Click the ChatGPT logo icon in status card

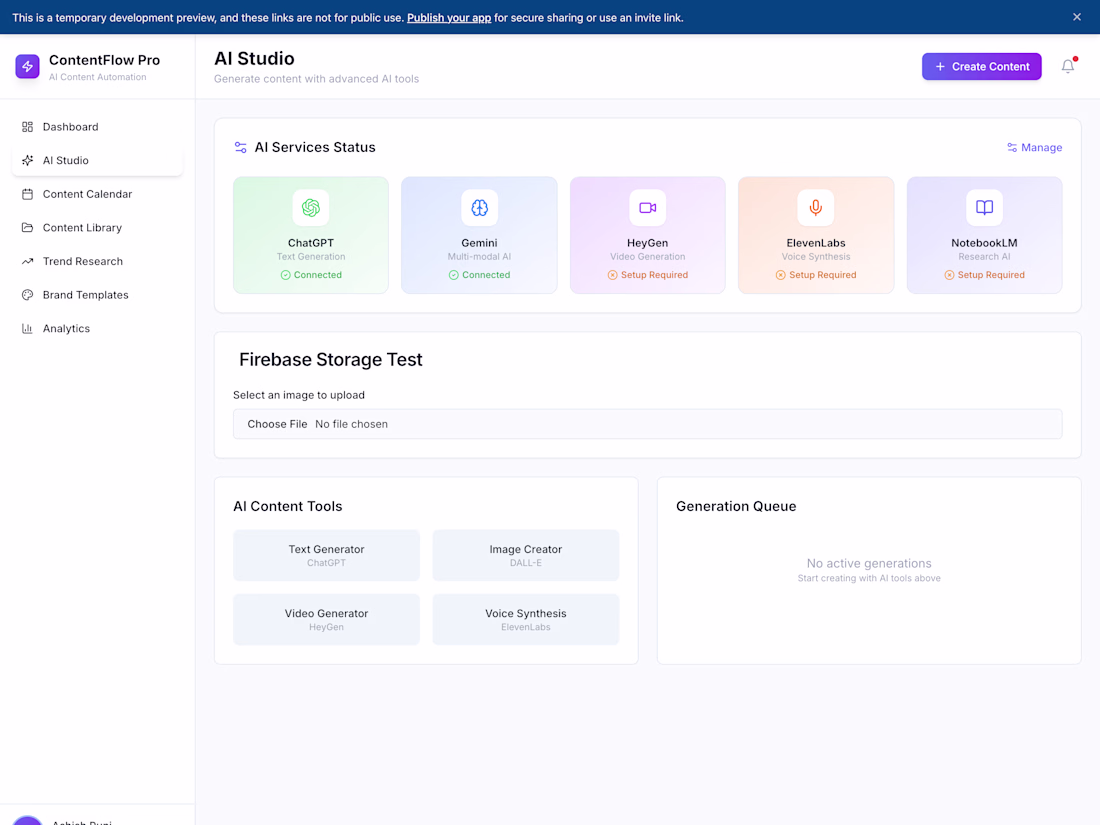click(x=311, y=208)
